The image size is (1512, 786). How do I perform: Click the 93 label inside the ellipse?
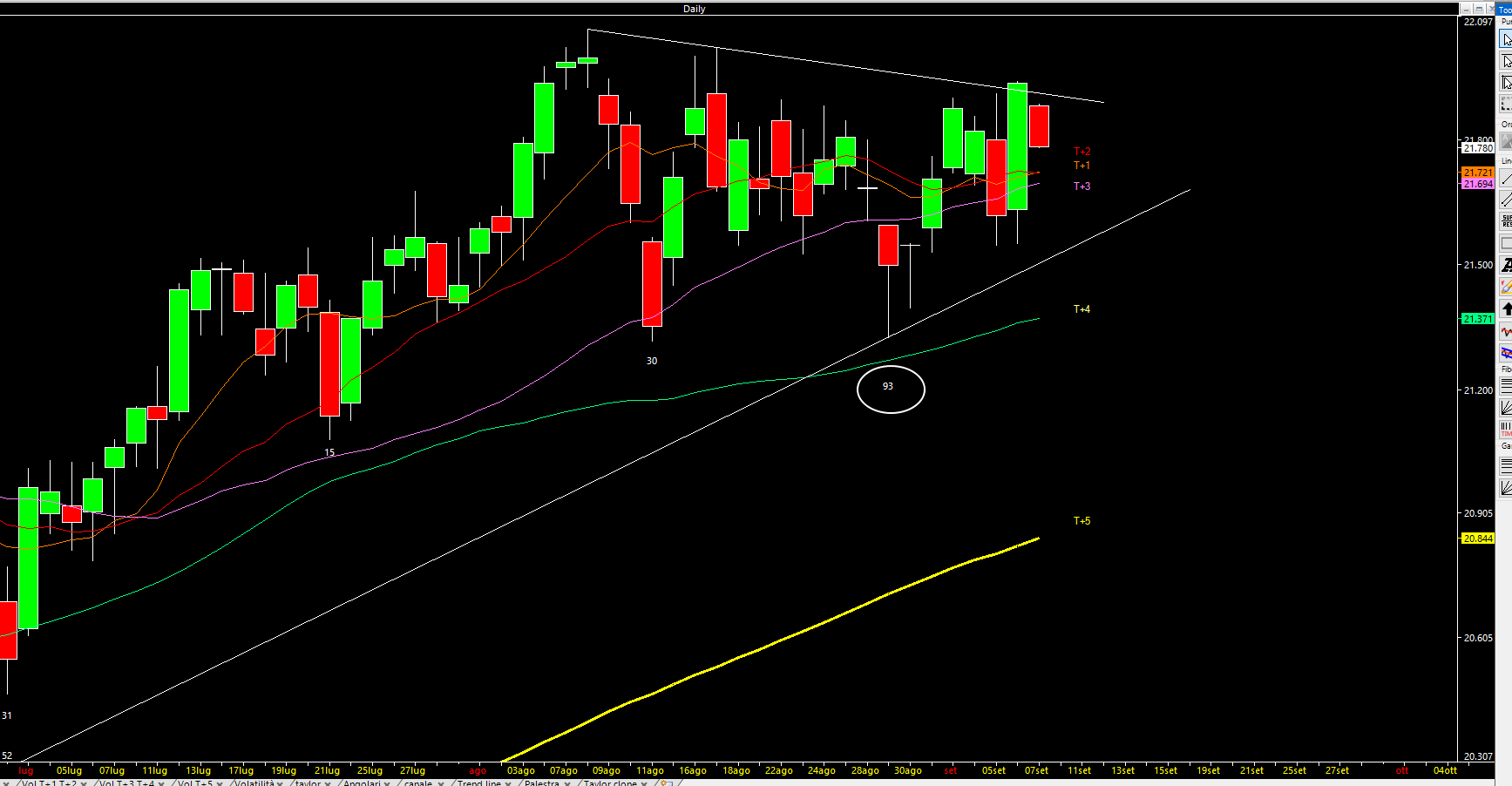click(x=888, y=386)
